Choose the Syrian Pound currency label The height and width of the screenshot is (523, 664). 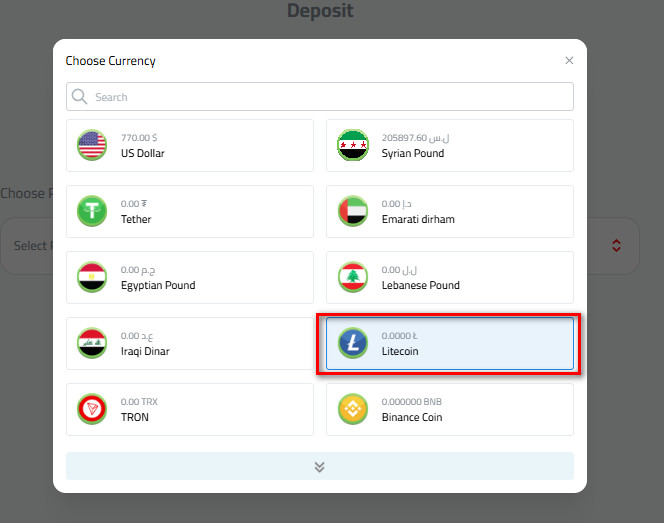413,154
